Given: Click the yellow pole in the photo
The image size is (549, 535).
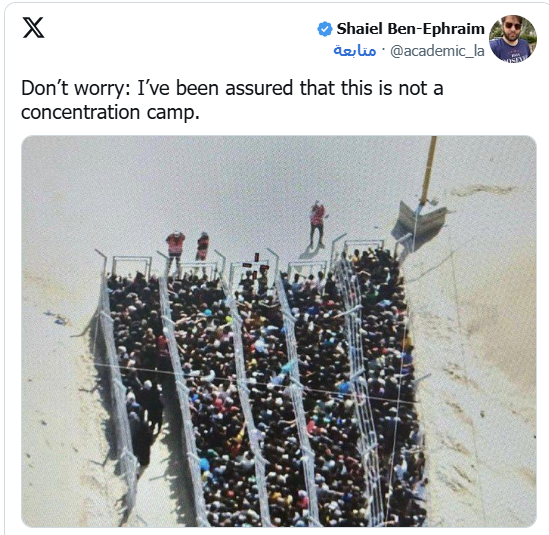Looking at the screenshot, I should (429, 171).
